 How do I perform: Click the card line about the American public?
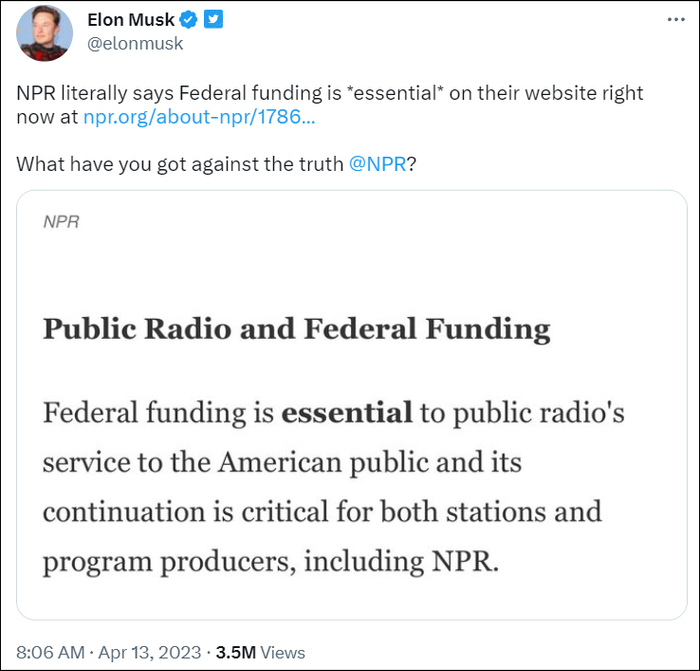(282, 462)
